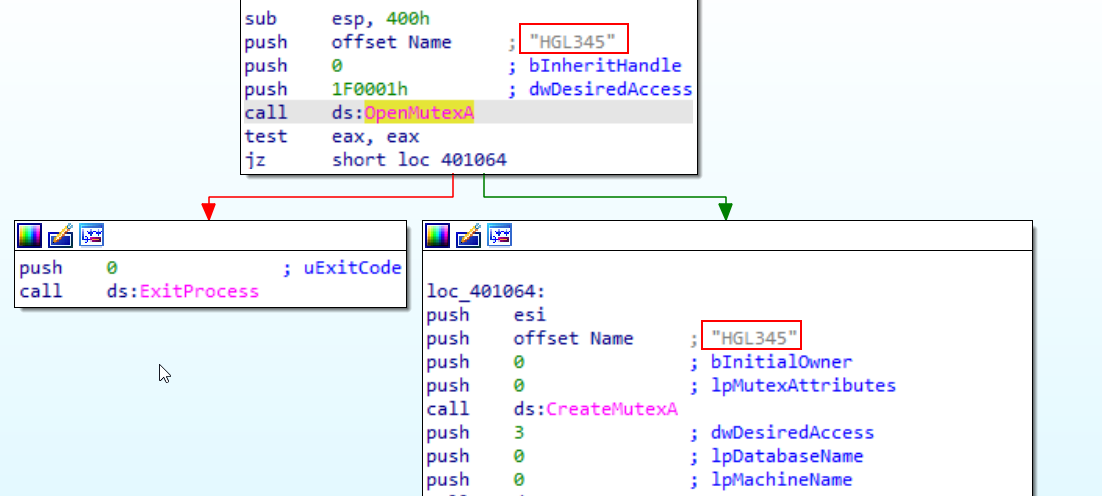
Task: Click the group nodes icon in loc_401064 block
Action: click(x=499, y=235)
